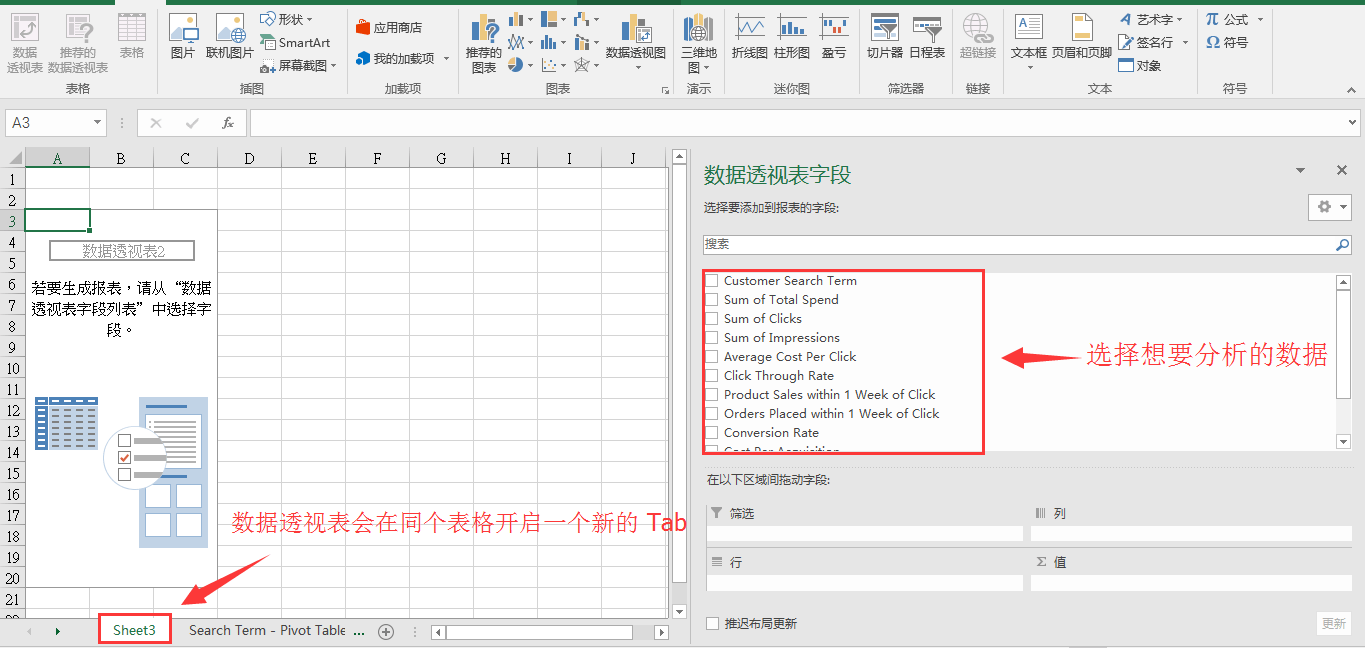Screen dimensions: 1365x648
Task: Insert a 折线图 sparkline
Action: click(x=749, y=36)
